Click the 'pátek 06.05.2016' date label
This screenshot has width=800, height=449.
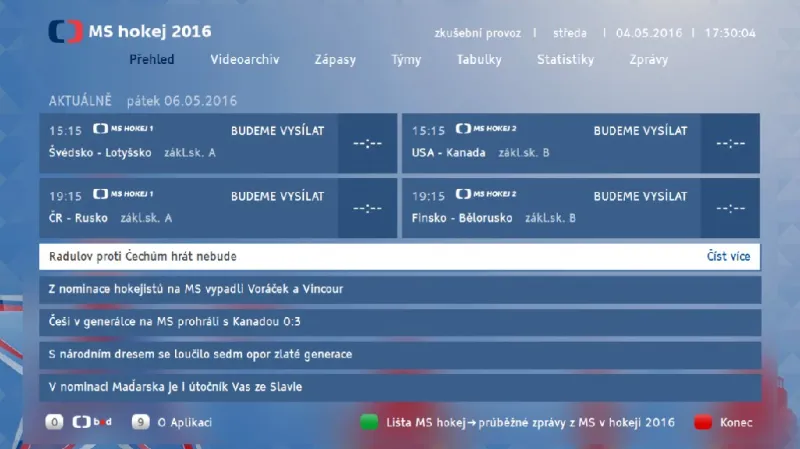(182, 101)
